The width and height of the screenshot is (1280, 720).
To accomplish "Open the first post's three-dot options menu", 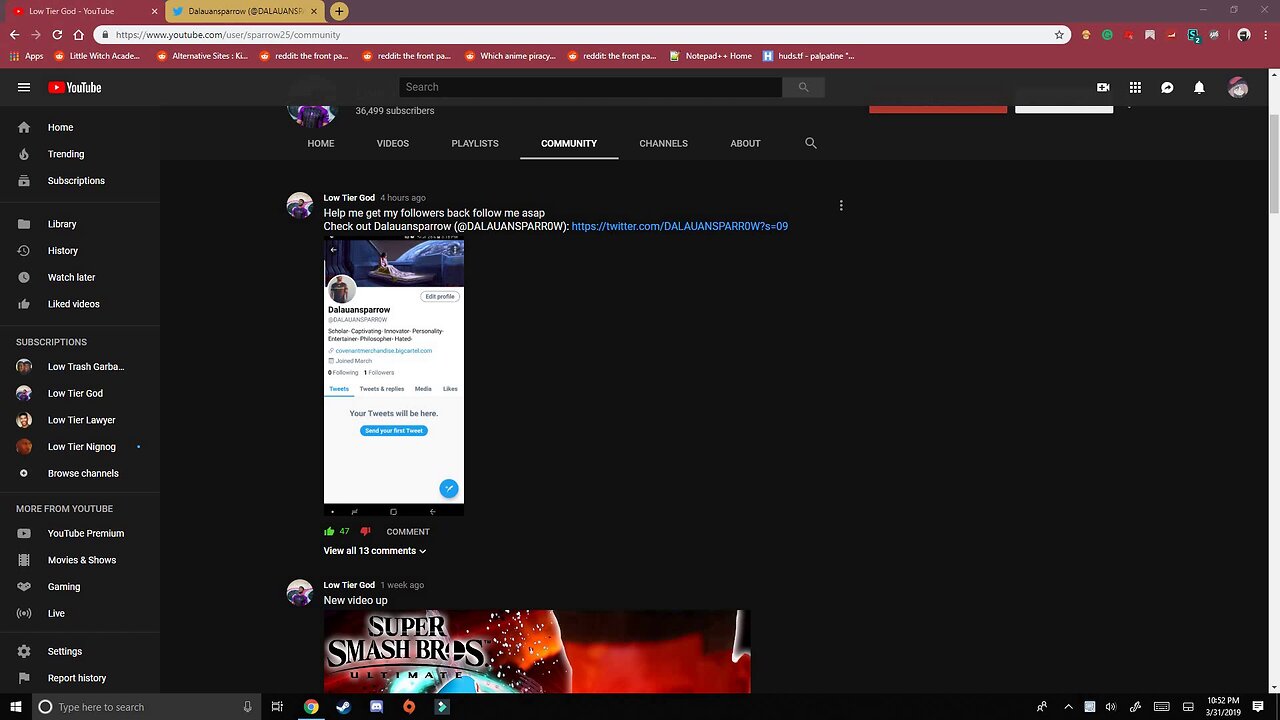I will pos(841,205).
